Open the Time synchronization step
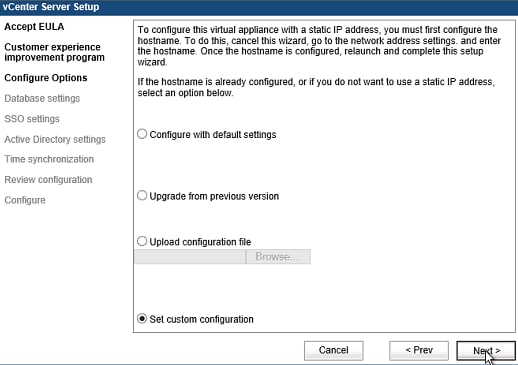The width and height of the screenshot is (518, 365). click(49, 159)
